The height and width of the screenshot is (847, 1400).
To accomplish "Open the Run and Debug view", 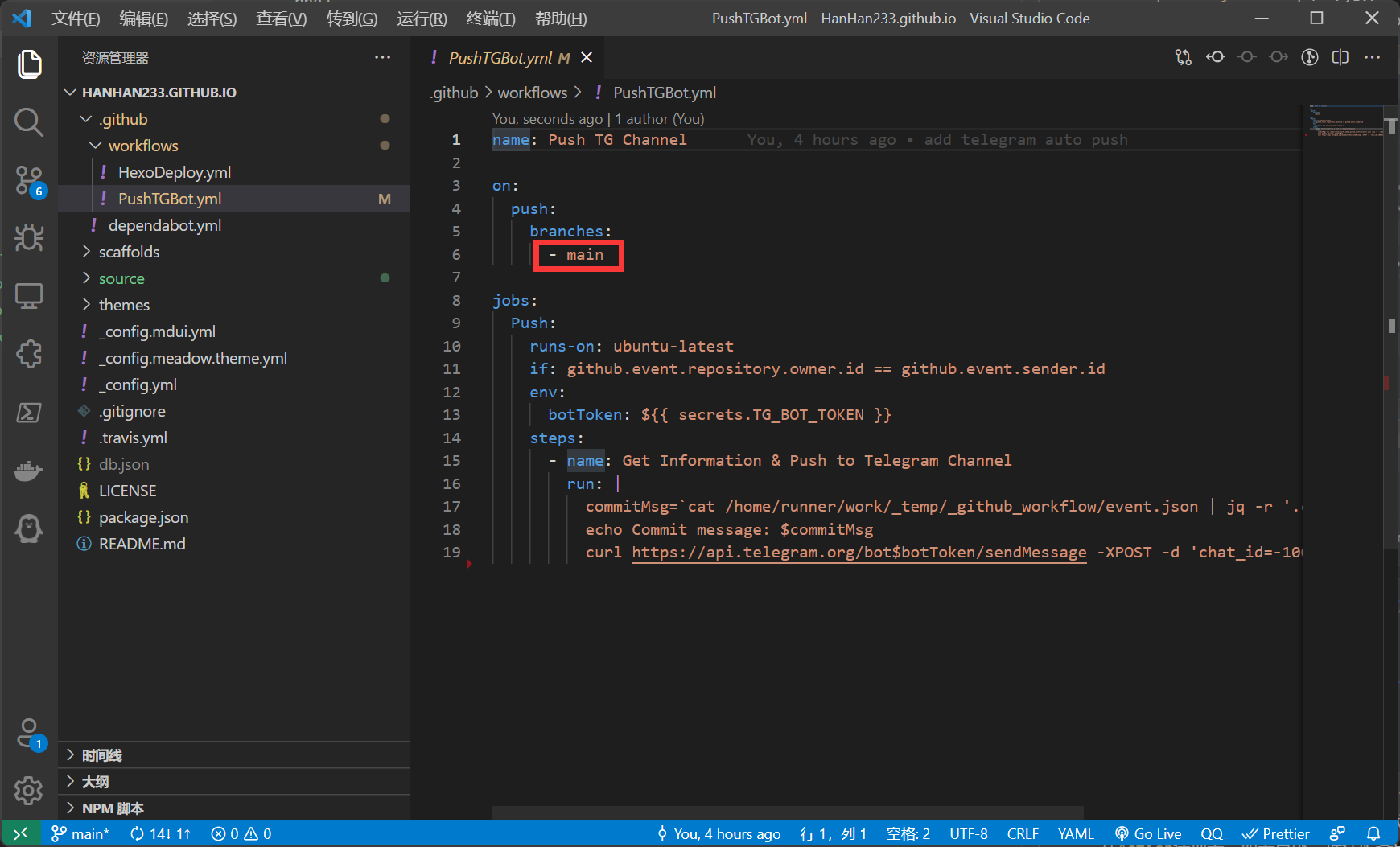I will click(29, 238).
